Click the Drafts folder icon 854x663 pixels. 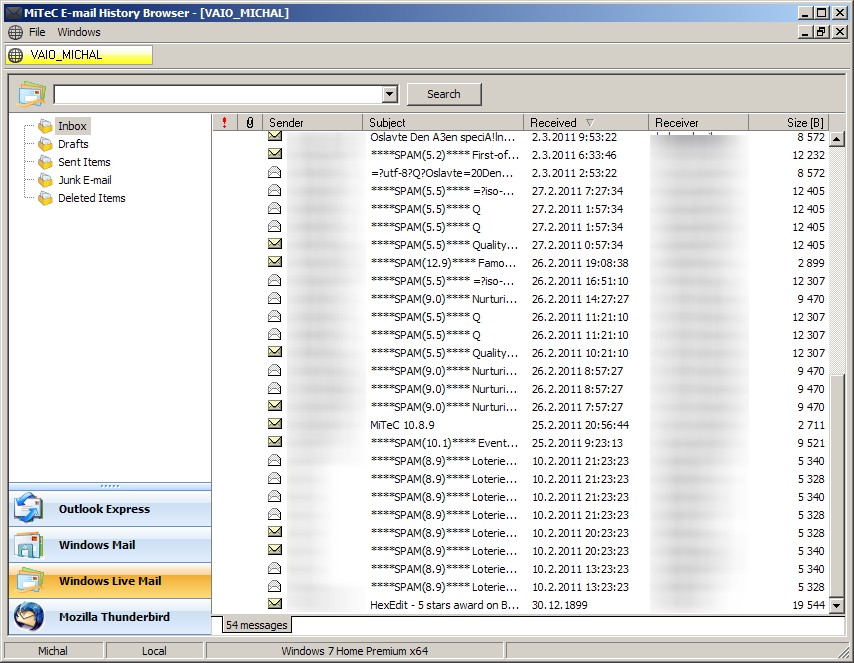tap(45, 144)
